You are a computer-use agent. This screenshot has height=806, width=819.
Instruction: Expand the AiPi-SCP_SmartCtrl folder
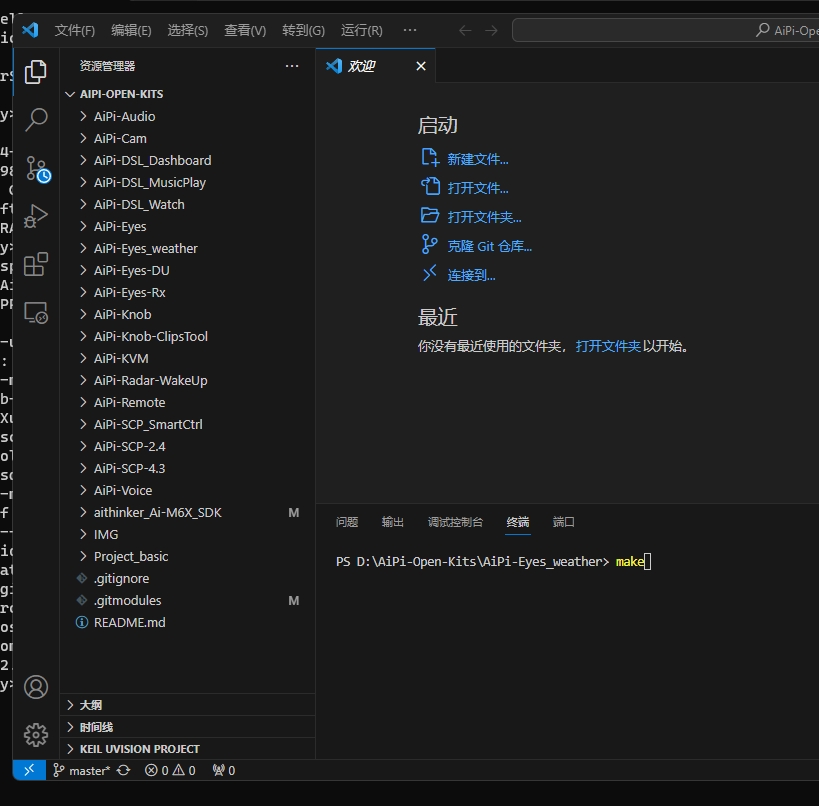pyautogui.click(x=188, y=424)
